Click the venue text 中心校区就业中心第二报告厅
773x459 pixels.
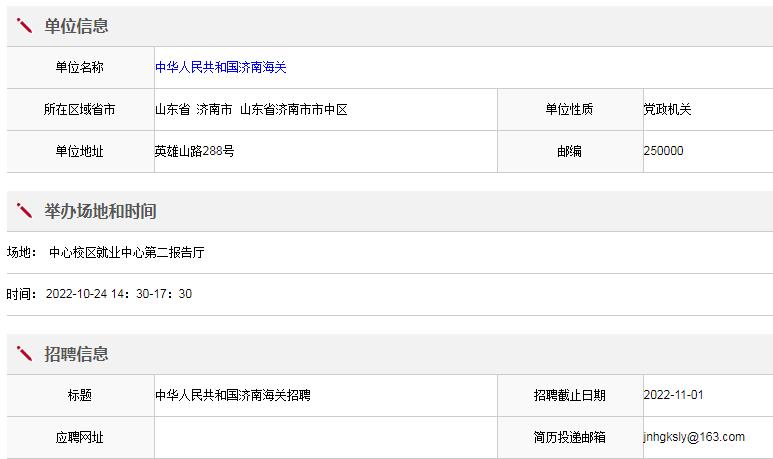[126, 253]
